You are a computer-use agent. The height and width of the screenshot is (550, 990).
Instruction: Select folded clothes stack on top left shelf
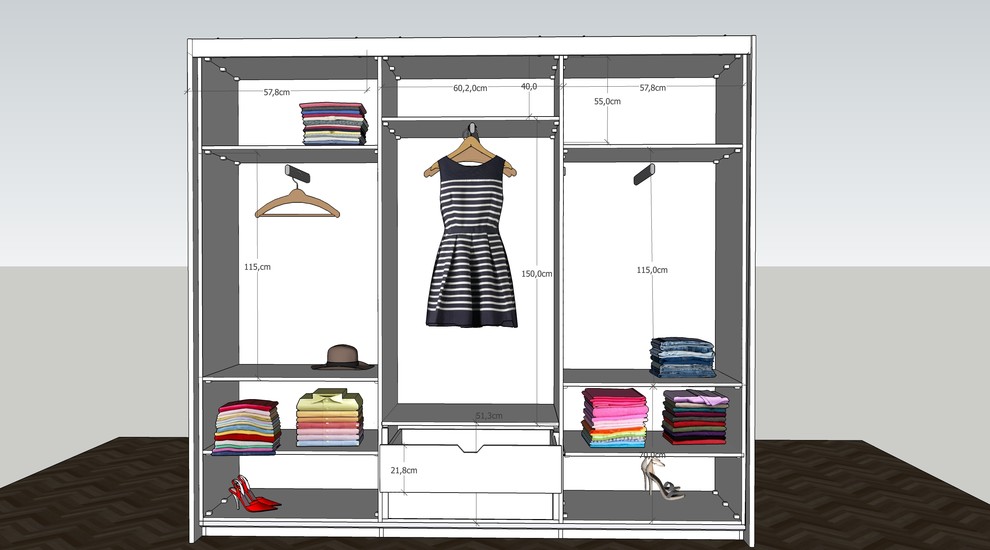[x=334, y=124]
